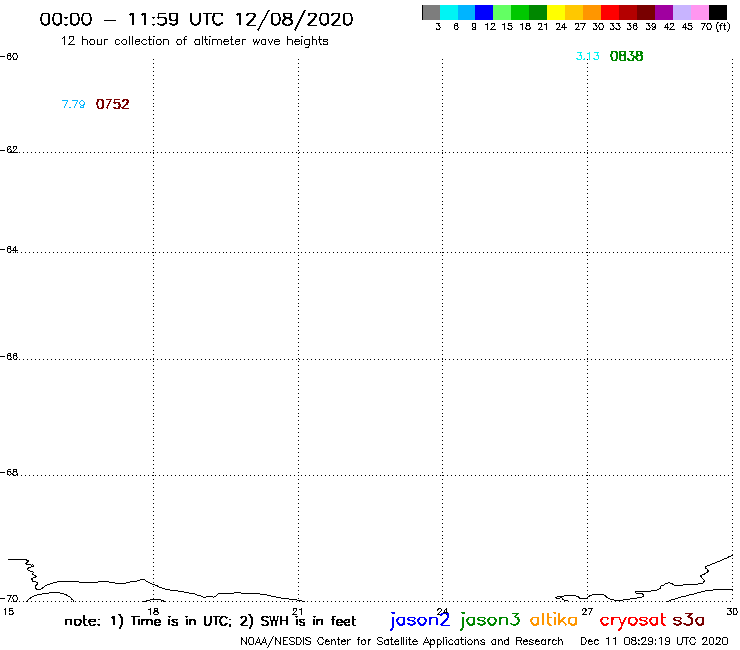Click the -60 latitude axis label
Image resolution: width=740 pixels, height=650 pixels.
coord(9,57)
